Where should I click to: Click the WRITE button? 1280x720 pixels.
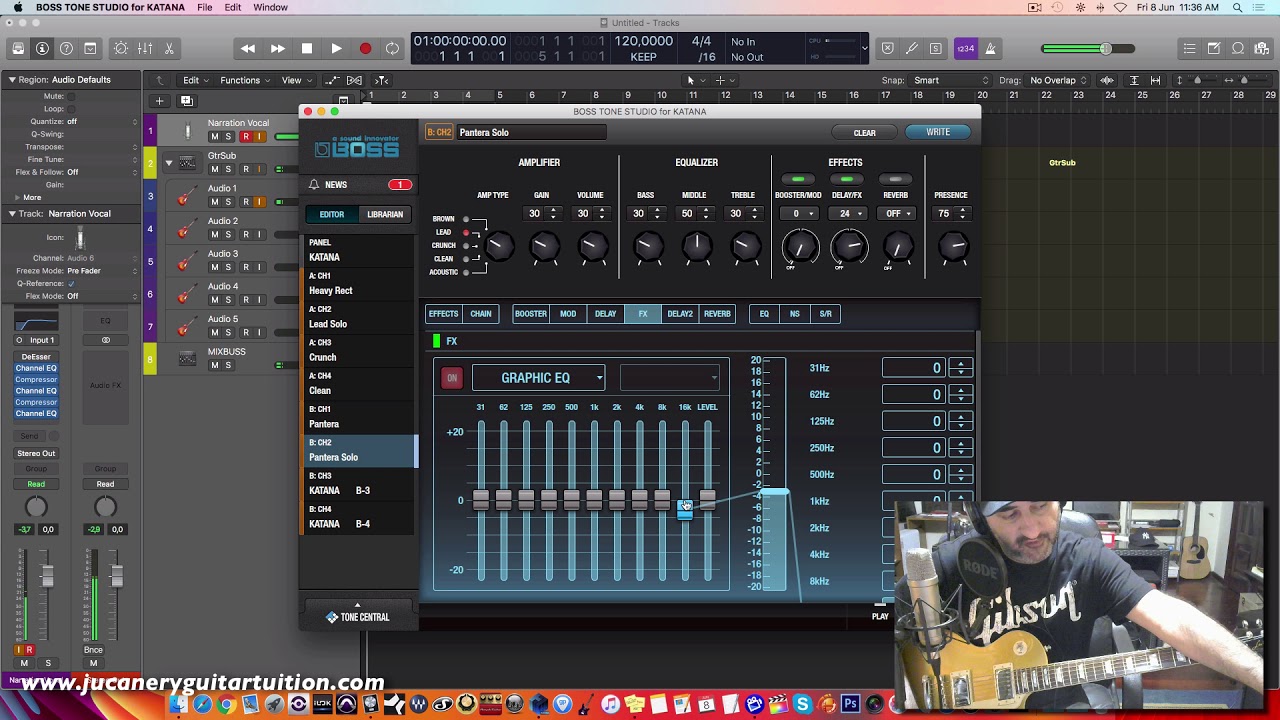tap(938, 132)
